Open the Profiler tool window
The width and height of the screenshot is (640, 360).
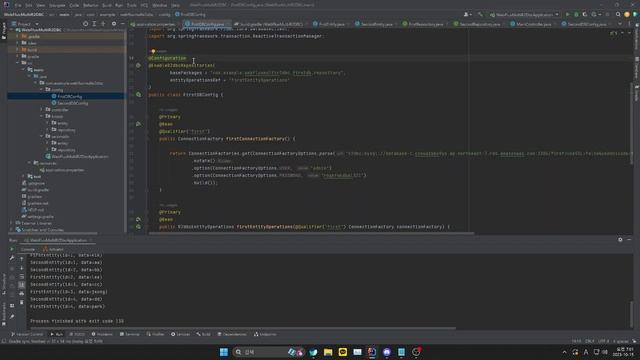coord(156,334)
